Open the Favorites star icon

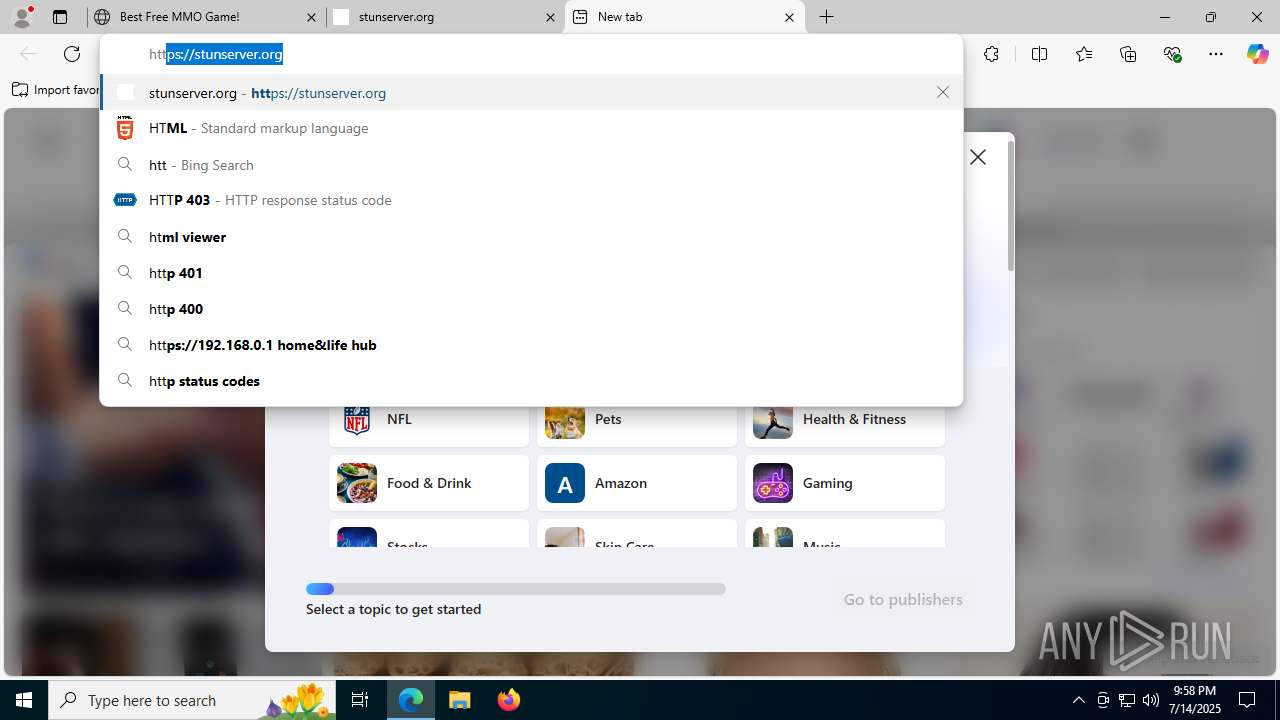tap(1084, 54)
